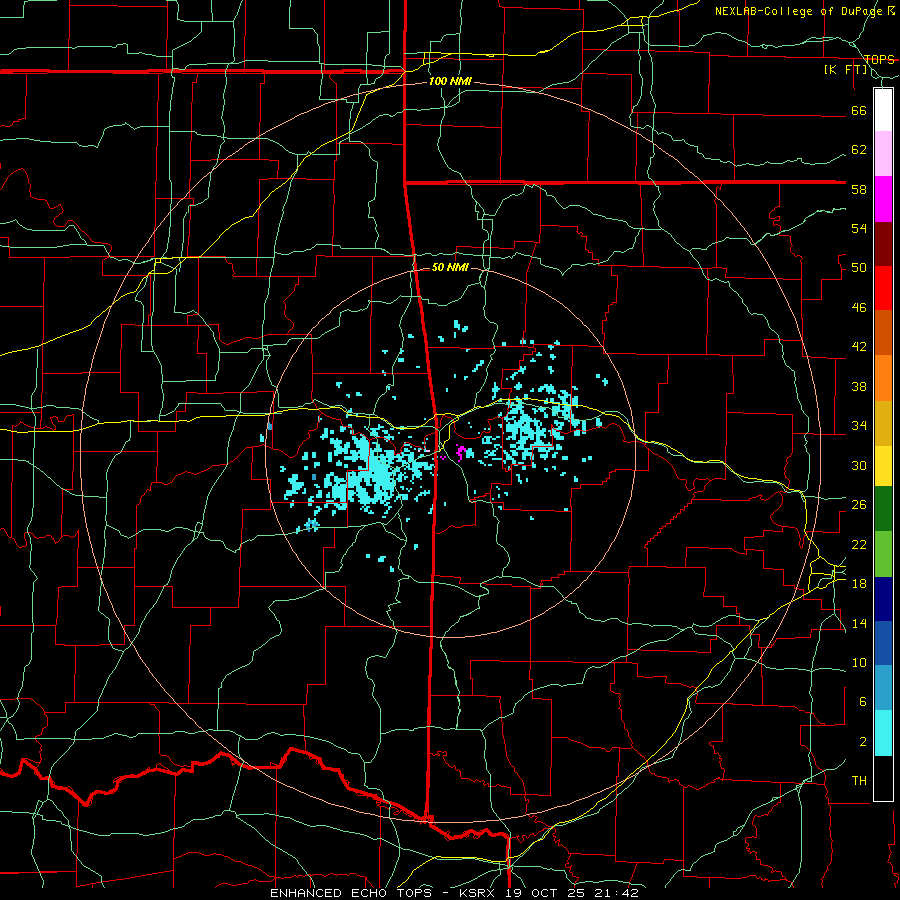The image size is (900, 900).
Task: Click the light blue legend swatch above 10
Action: point(883,688)
